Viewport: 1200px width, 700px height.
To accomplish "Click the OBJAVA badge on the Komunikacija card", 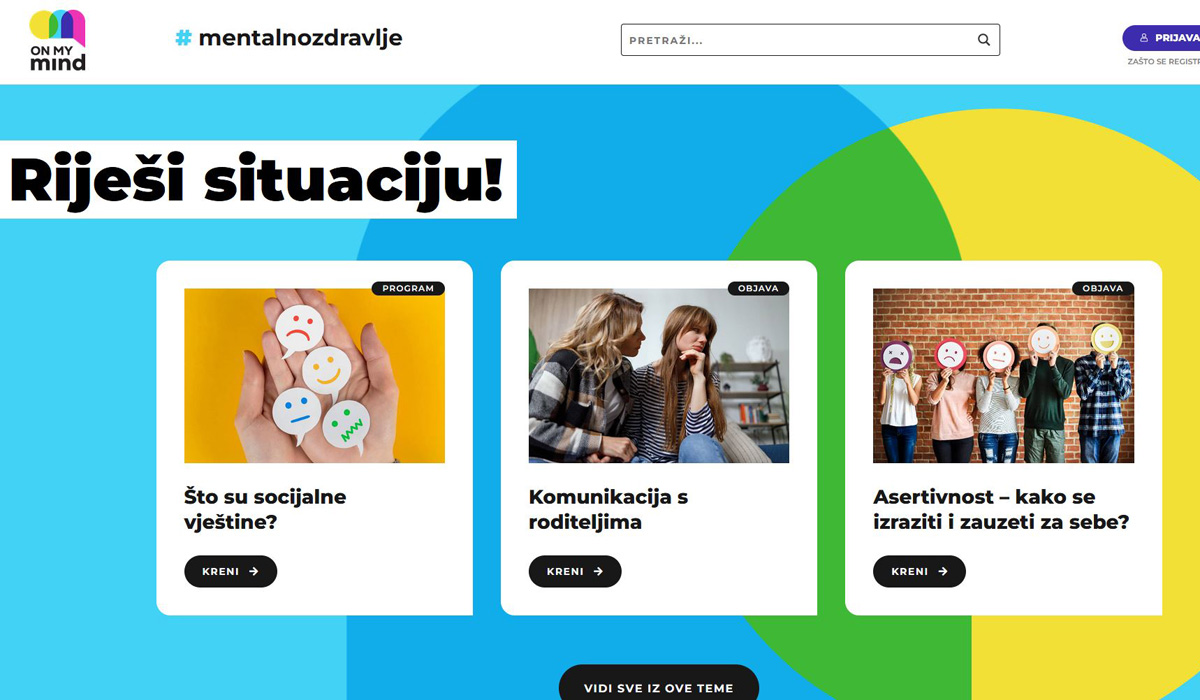I will coord(758,288).
